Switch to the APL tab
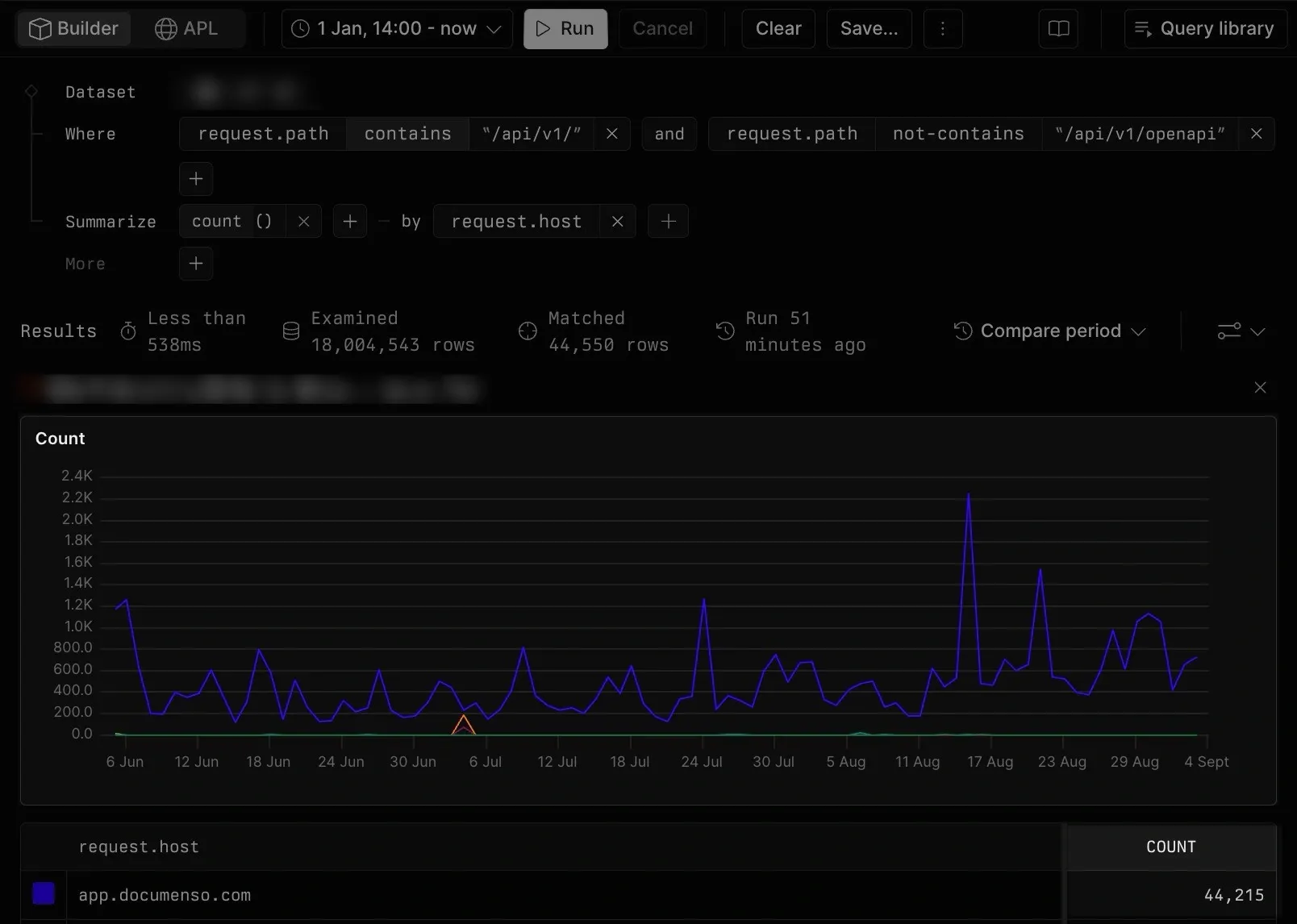The image size is (1297, 924). click(187, 28)
